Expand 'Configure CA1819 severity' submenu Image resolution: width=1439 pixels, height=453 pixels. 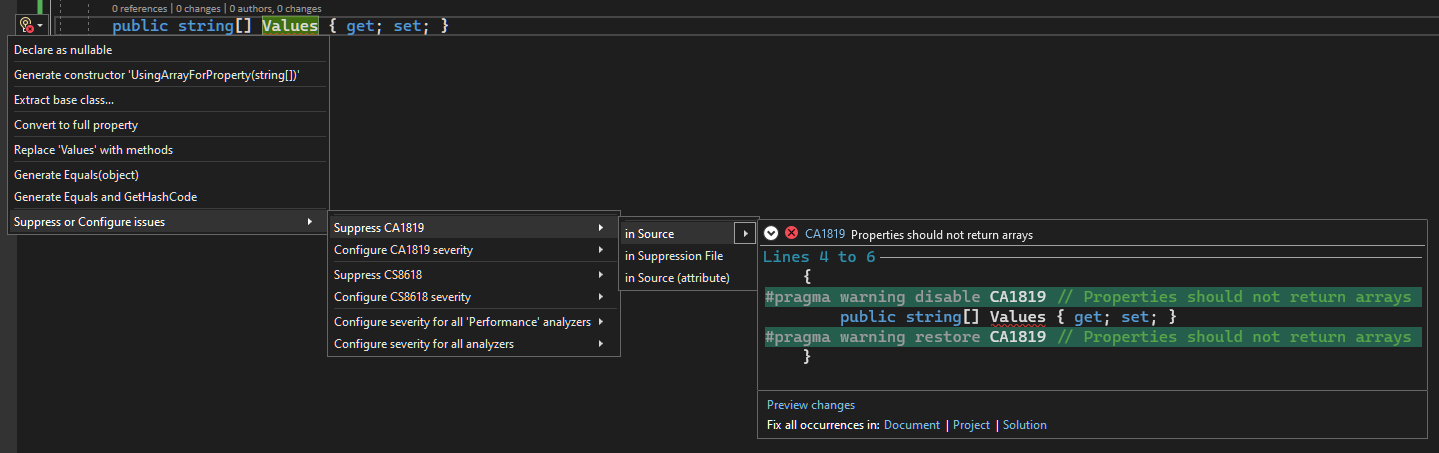[x=474, y=250]
